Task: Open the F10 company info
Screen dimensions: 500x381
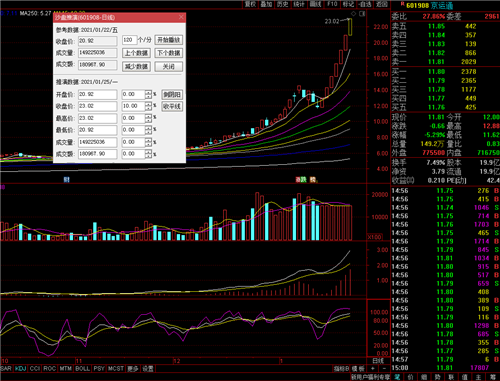Action: point(332,4)
